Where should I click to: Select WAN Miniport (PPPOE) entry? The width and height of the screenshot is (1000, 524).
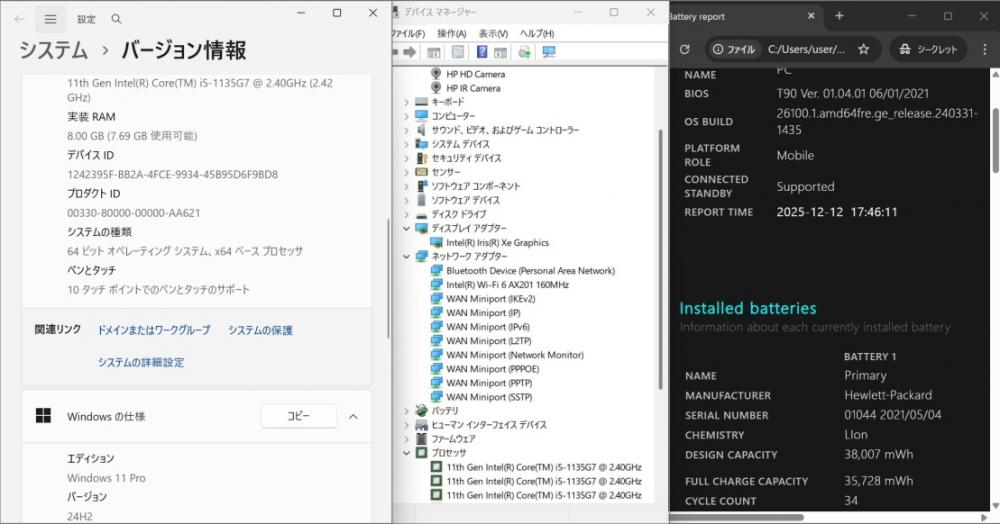coord(492,368)
